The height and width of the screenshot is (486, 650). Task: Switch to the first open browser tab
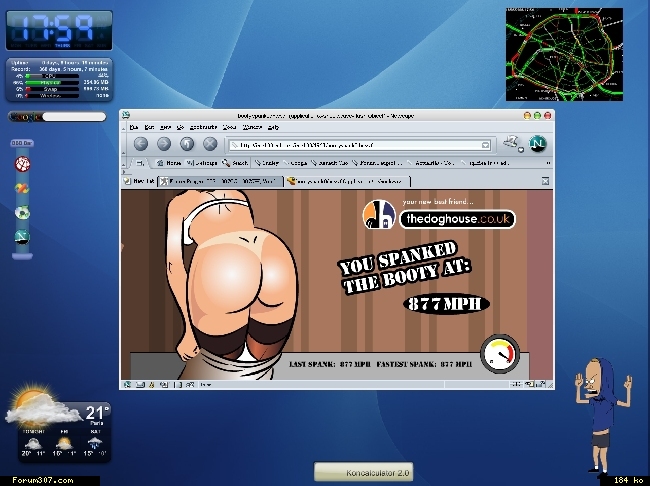click(x=220, y=181)
